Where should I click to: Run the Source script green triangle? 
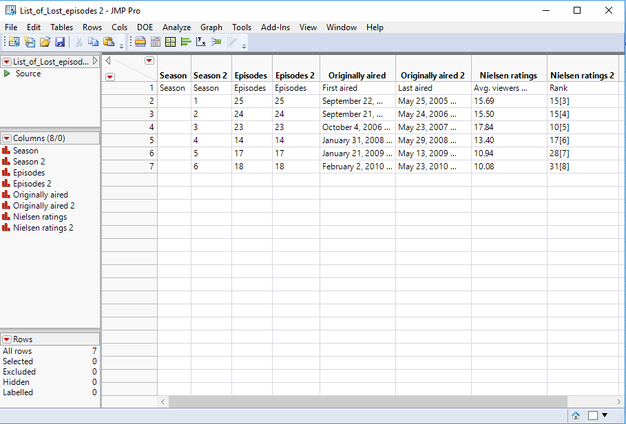(x=7, y=73)
